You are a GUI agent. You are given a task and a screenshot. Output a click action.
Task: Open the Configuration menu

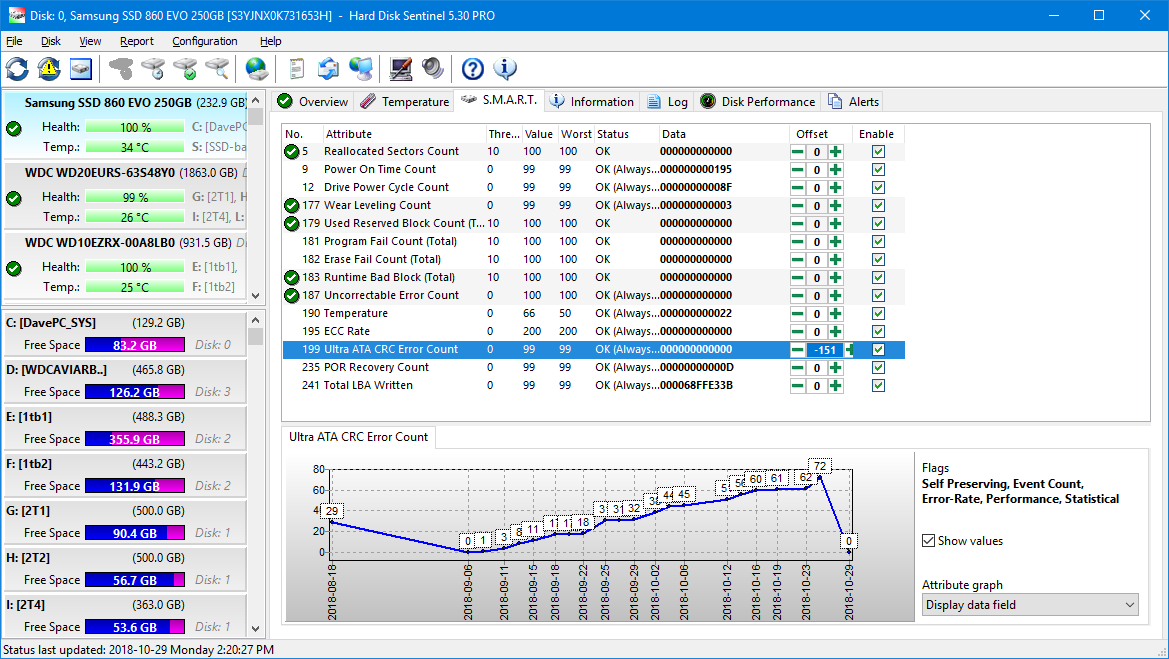coord(204,41)
